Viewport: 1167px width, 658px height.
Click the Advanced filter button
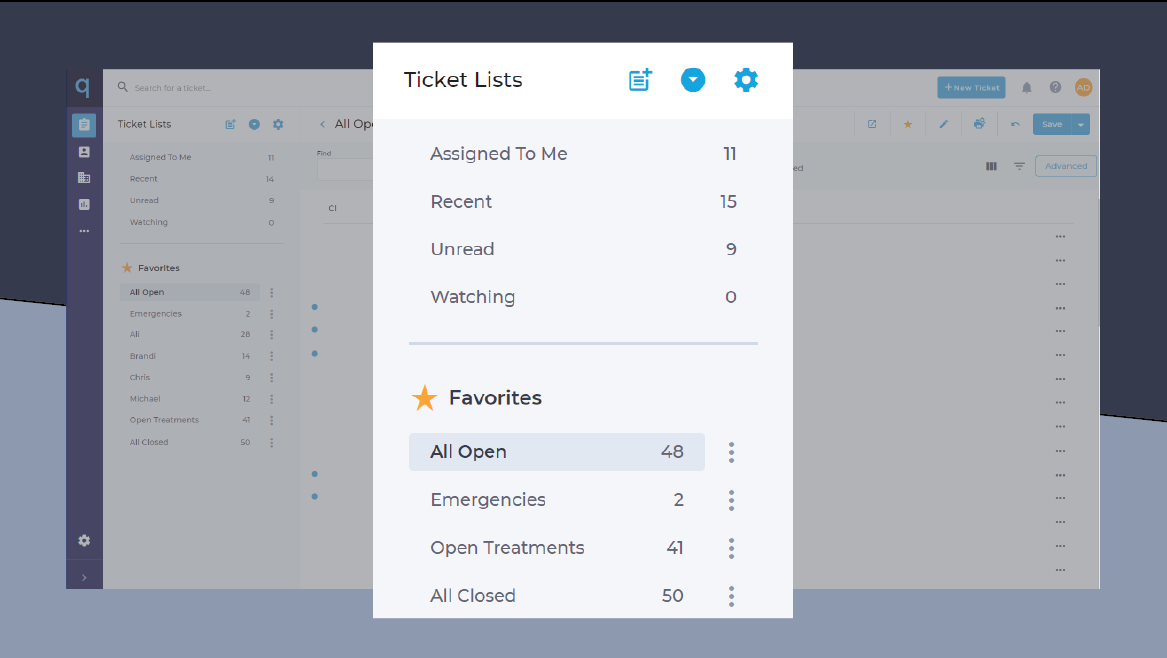tap(1066, 166)
